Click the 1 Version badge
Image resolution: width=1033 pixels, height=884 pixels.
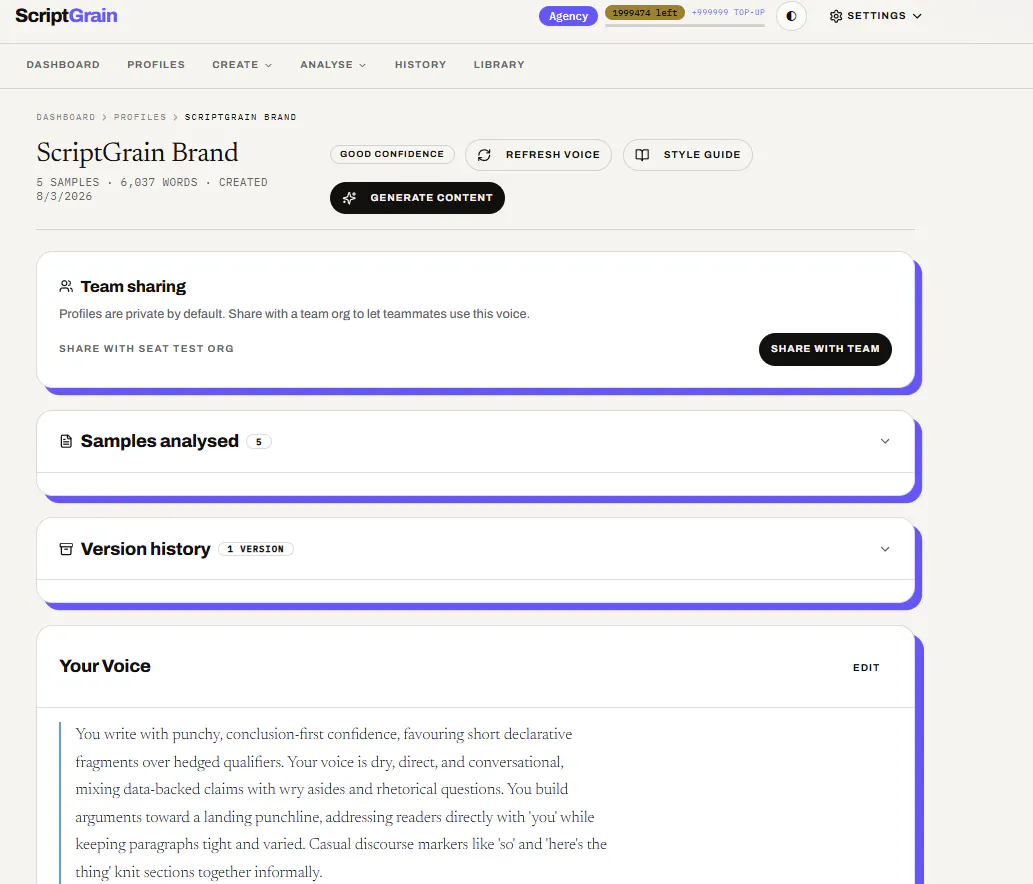click(256, 549)
